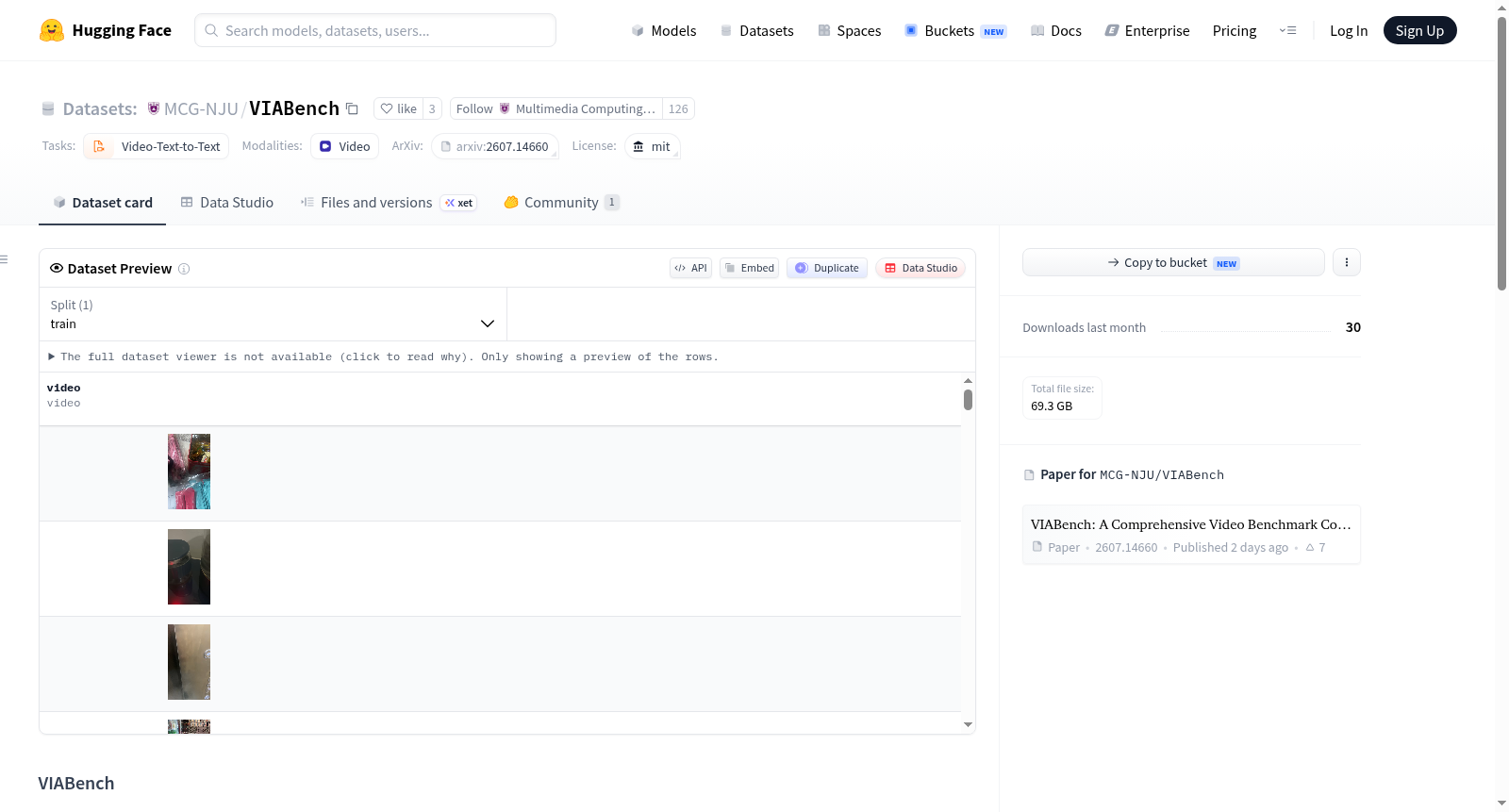Click the Sign Up button

point(1419,30)
